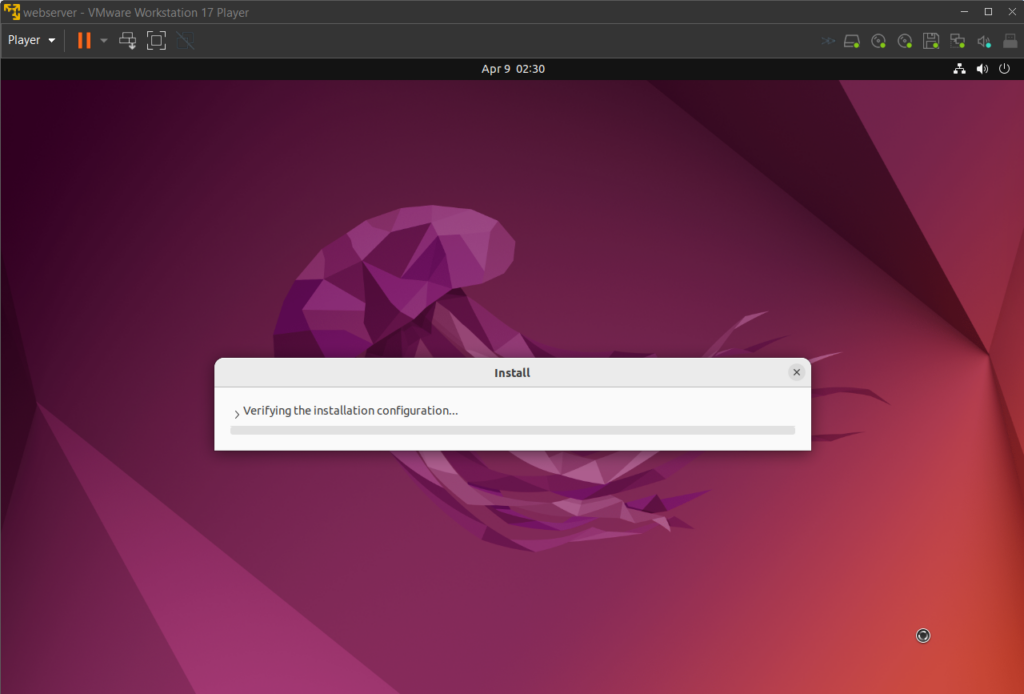Click 'Verifying the installation configuration...' text
Screen dimensions: 1024x694
click(350, 411)
